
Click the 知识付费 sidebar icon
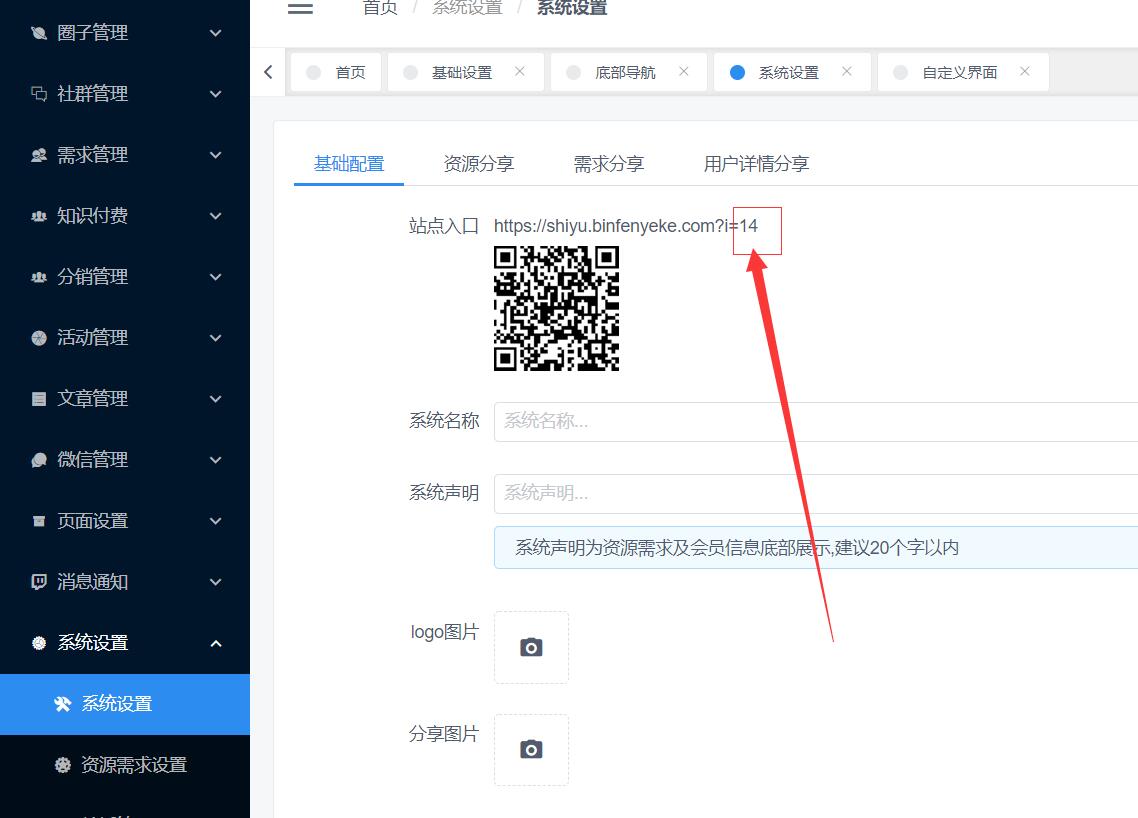click(x=39, y=216)
